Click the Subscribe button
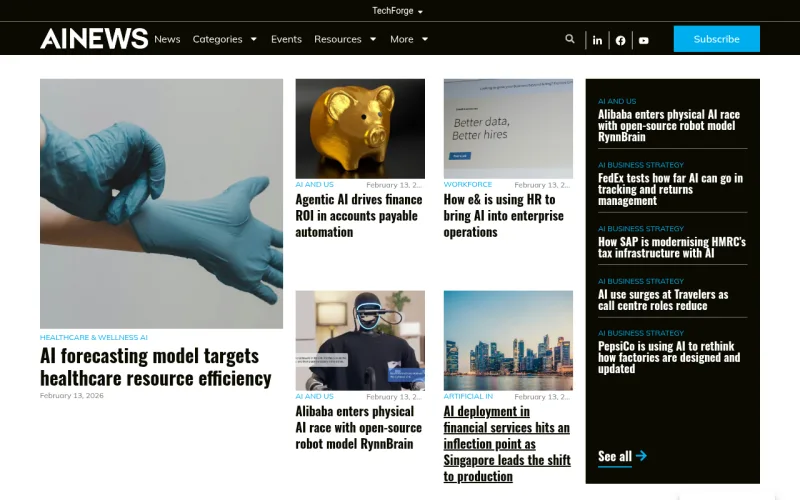 pos(716,39)
